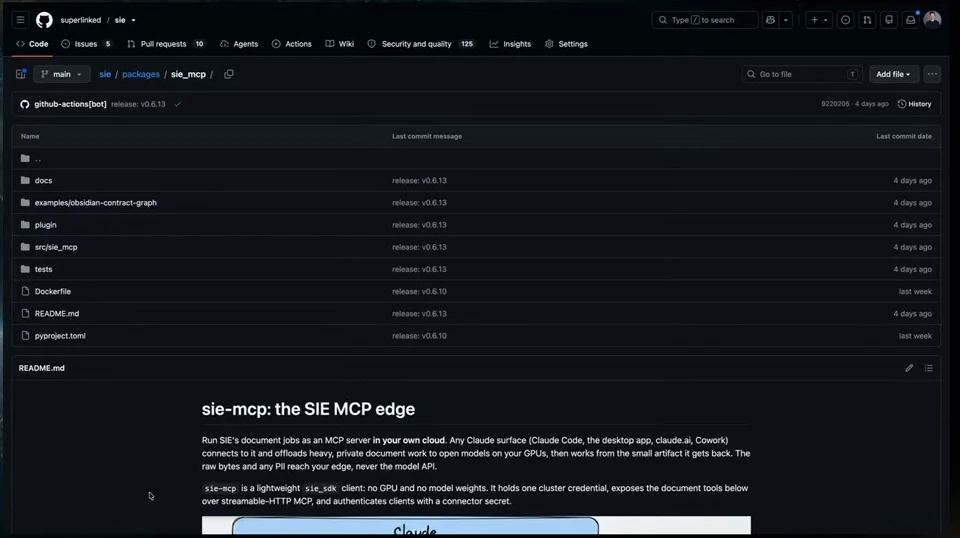Edit README with the pencil icon
The width and height of the screenshot is (960, 538).
909,368
